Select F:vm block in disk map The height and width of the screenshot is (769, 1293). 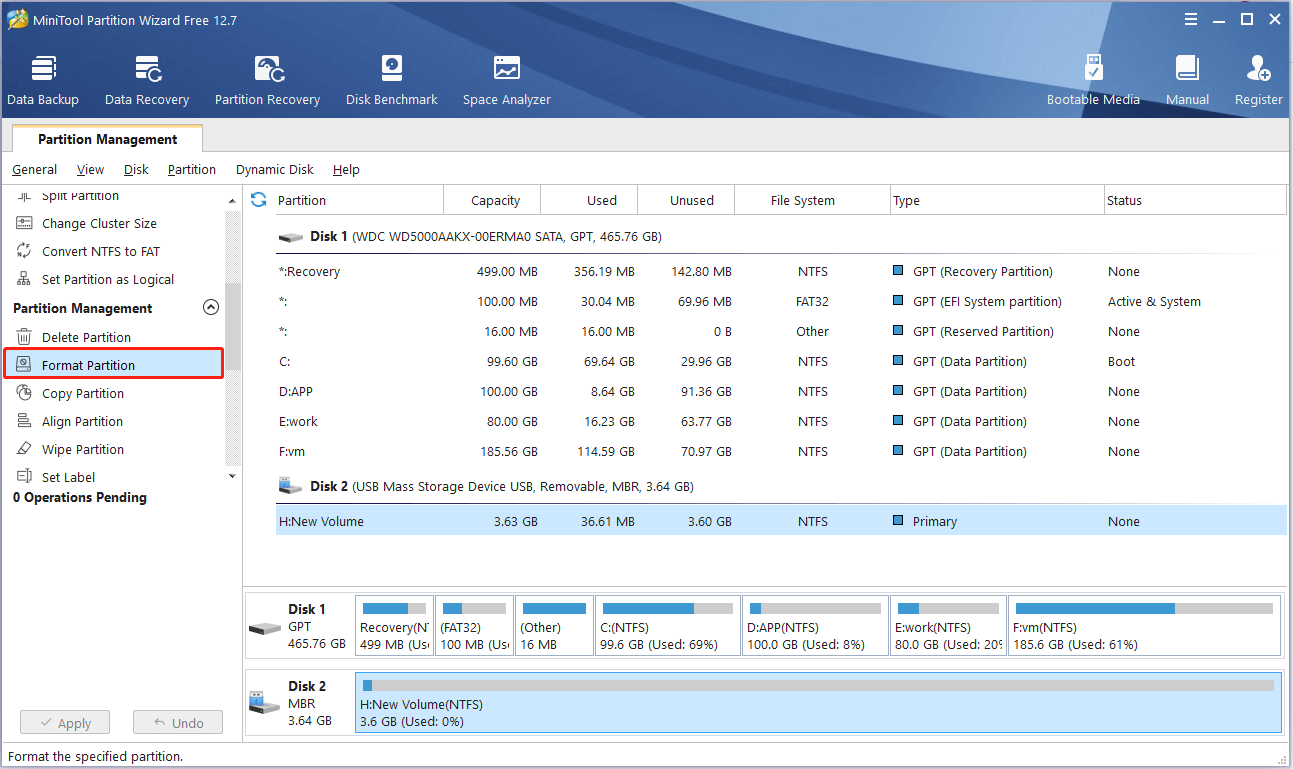[x=1144, y=625]
